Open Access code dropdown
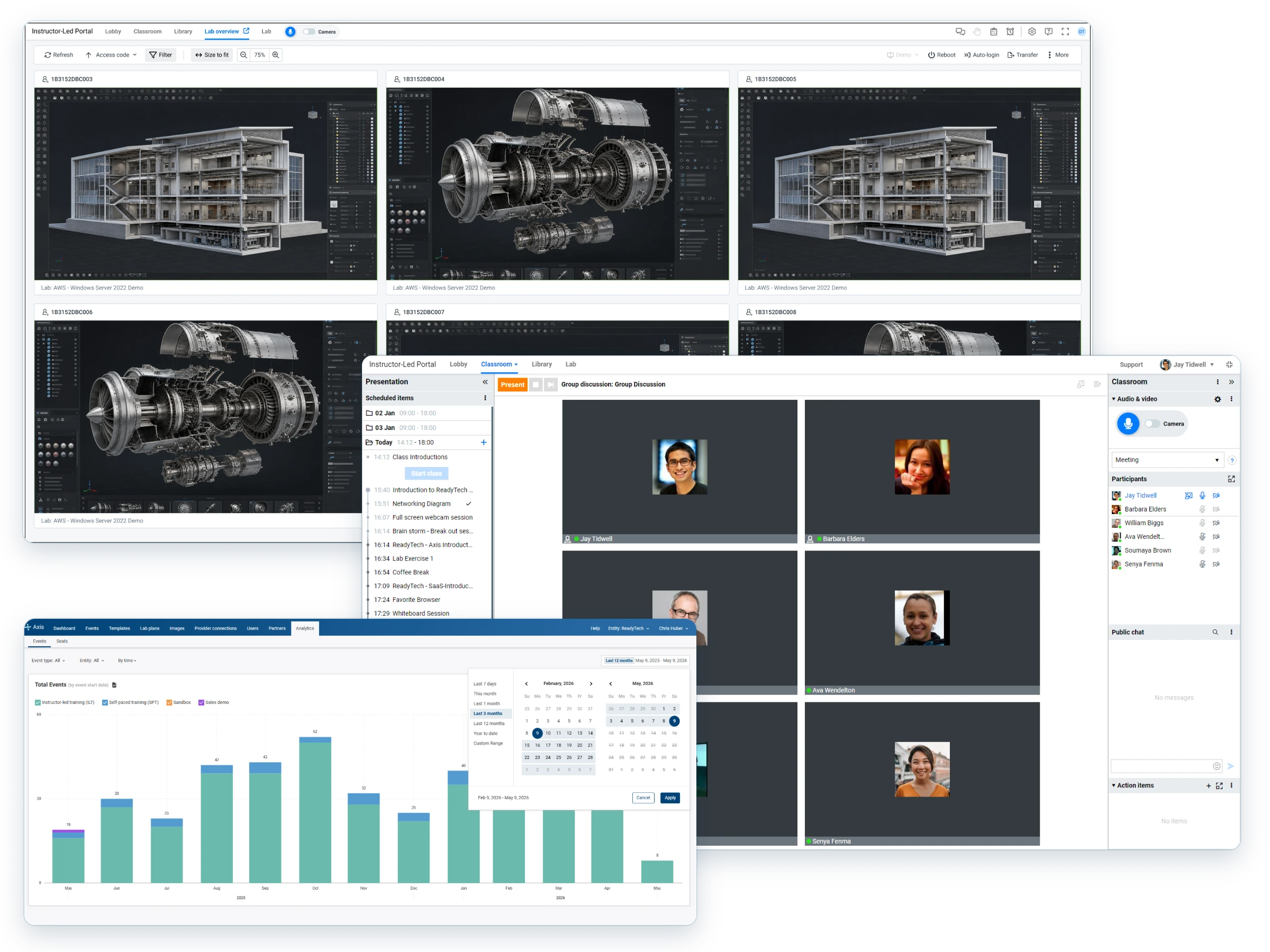This screenshot has height=952, width=1270. coord(111,55)
